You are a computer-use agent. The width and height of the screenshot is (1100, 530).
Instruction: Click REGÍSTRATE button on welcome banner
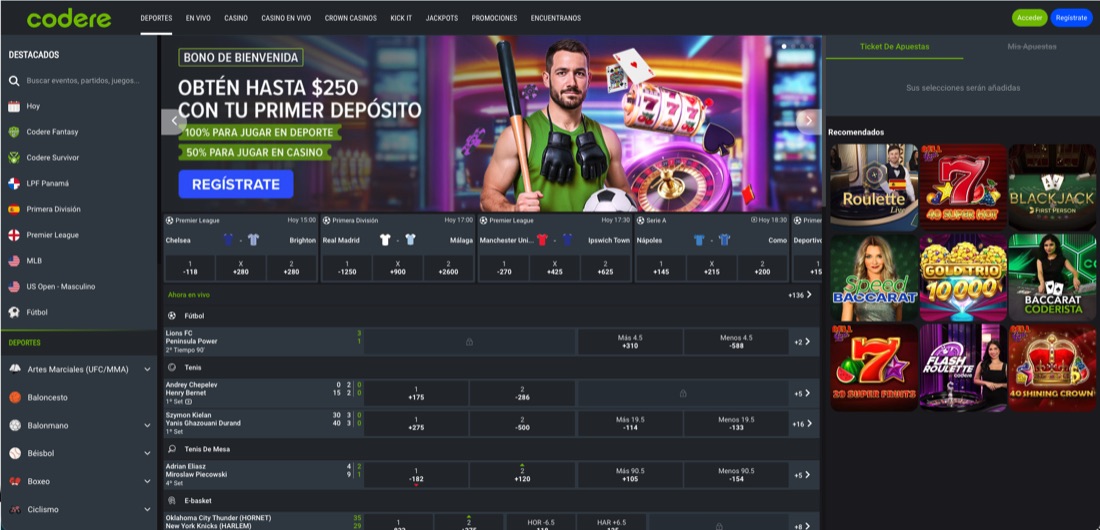(x=236, y=185)
